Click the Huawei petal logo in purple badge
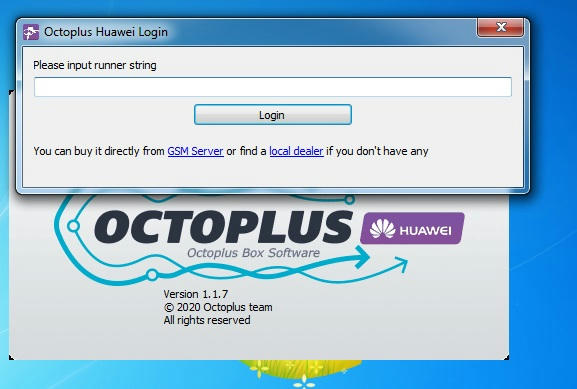Viewport: 577px width, 389px height. 382,229
